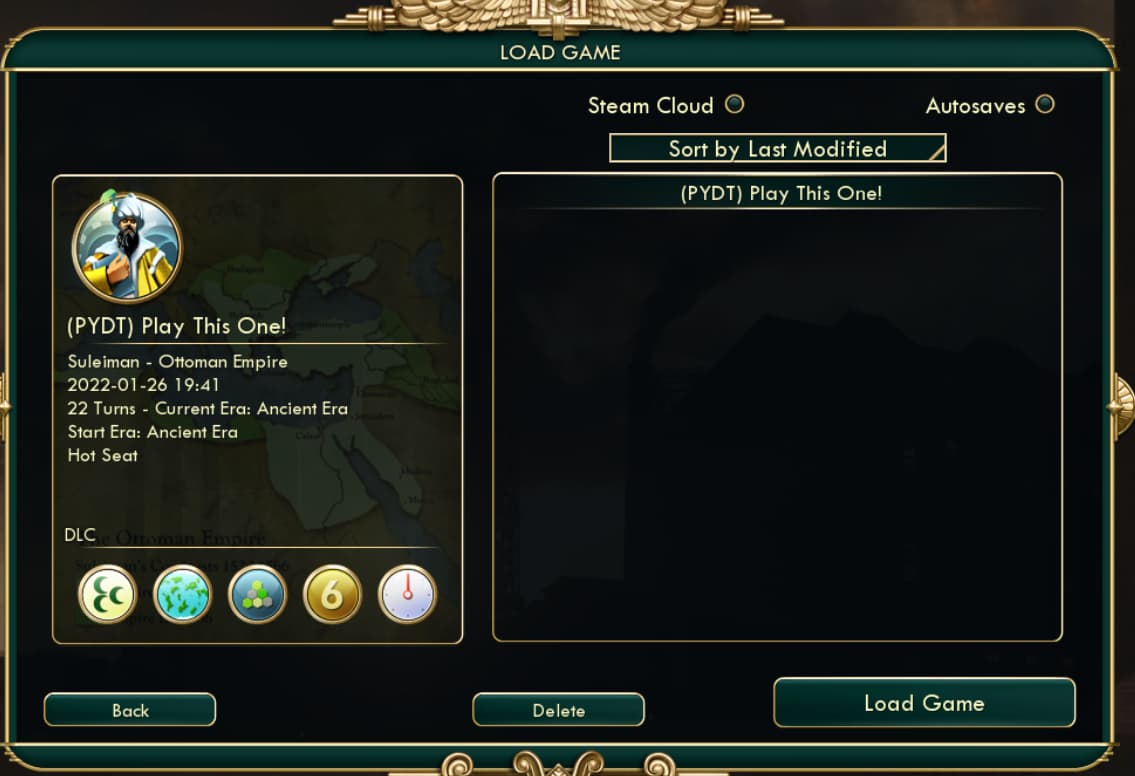Click the gold number 6 DLC icon
1135x776 pixels.
coord(332,594)
